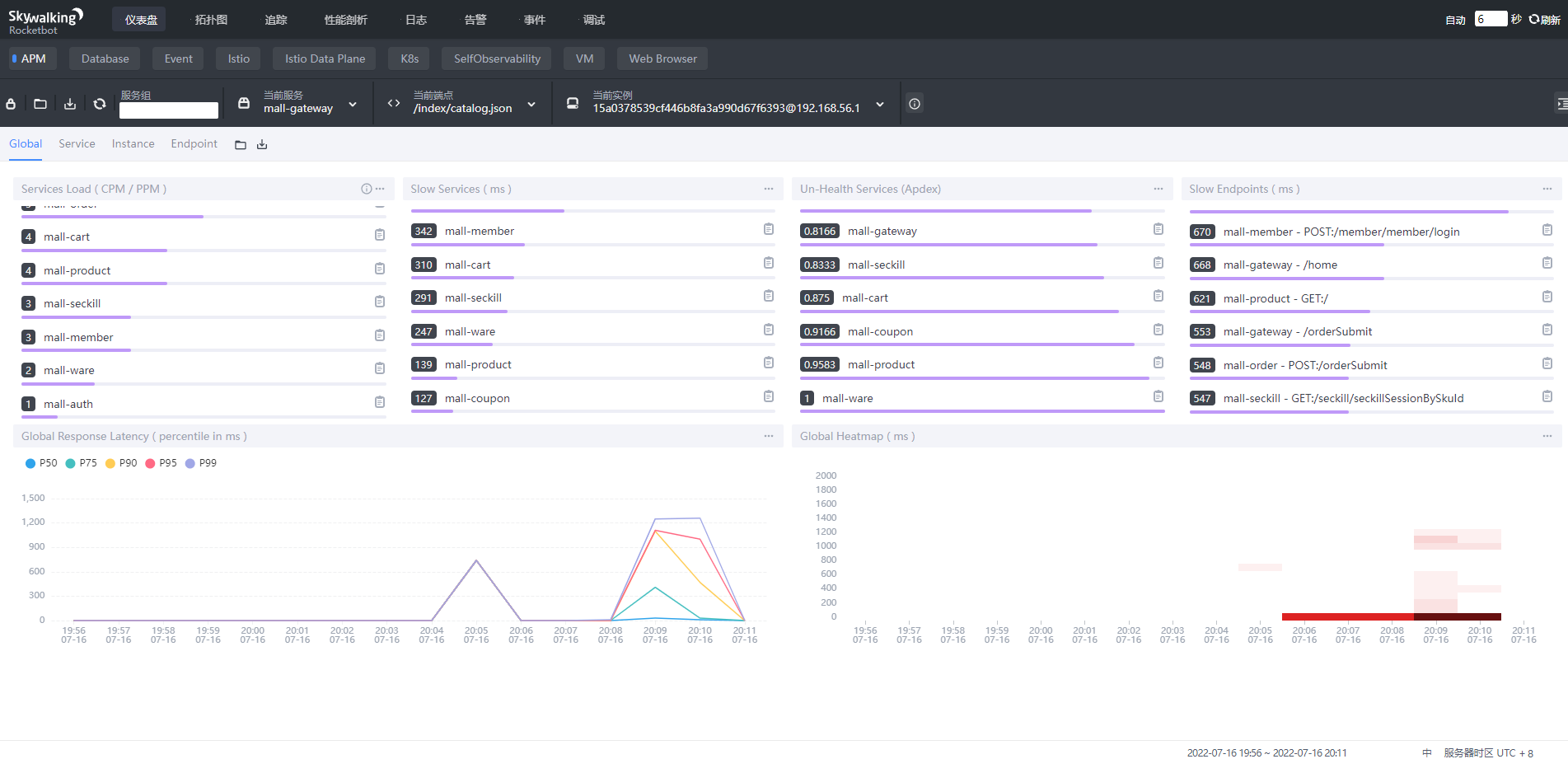The width and height of the screenshot is (1568, 759).
Task: Click the refresh 刷新 button
Action: pos(1545,19)
